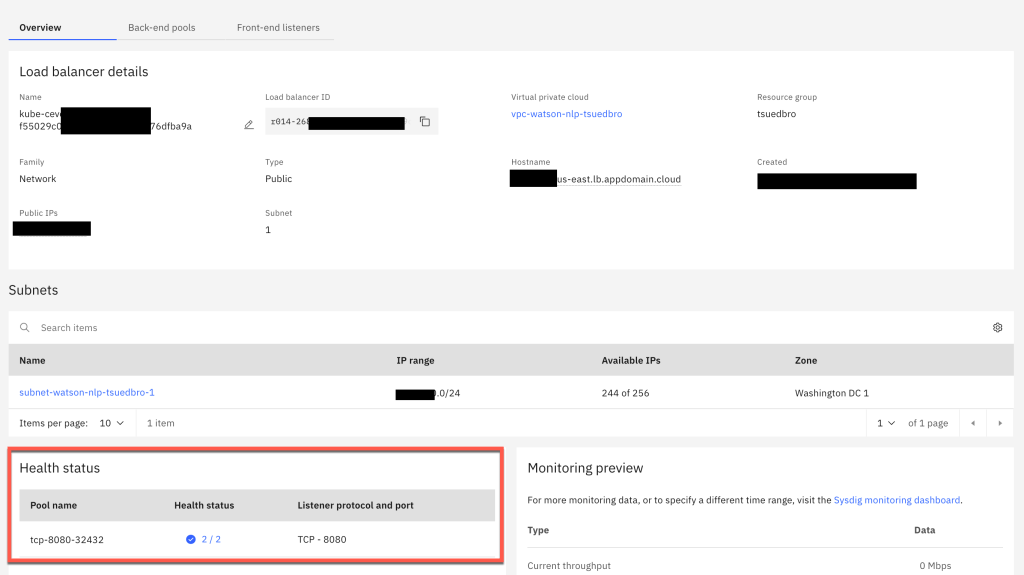Go to next page arrow
The image size is (1024, 575).
click(999, 423)
